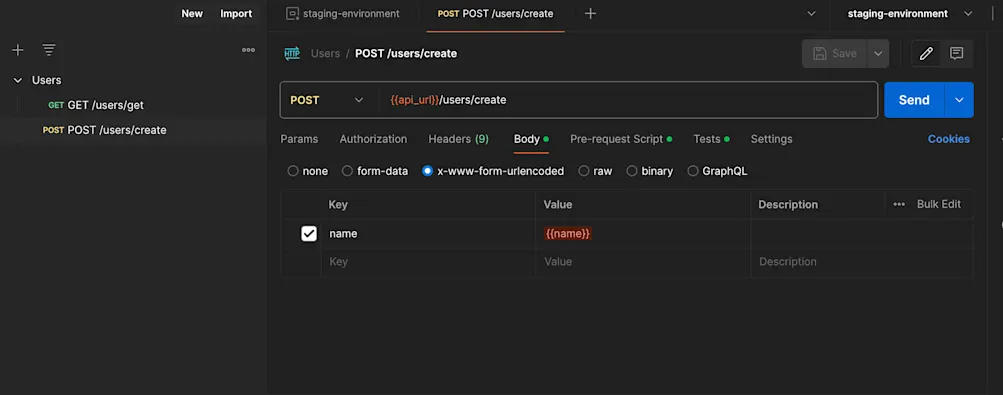Select the POST /users/create tab

coord(496,13)
